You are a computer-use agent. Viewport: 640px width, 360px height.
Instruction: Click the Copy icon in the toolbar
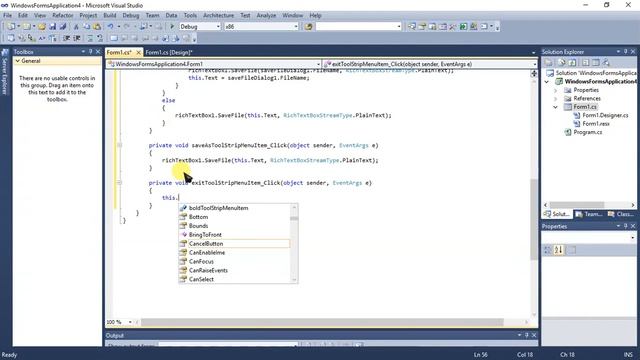coord(87,27)
